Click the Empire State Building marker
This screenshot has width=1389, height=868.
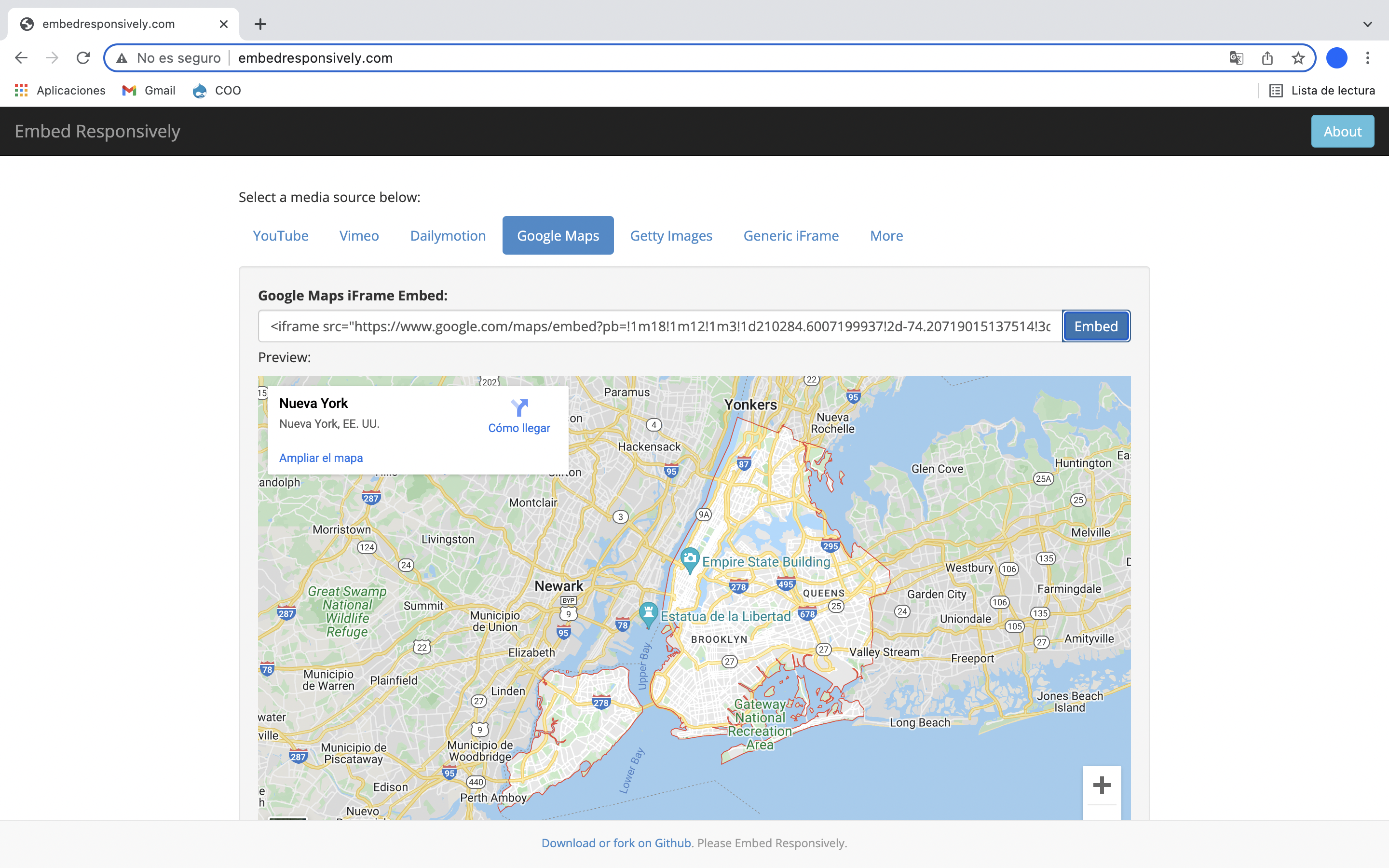point(689,560)
